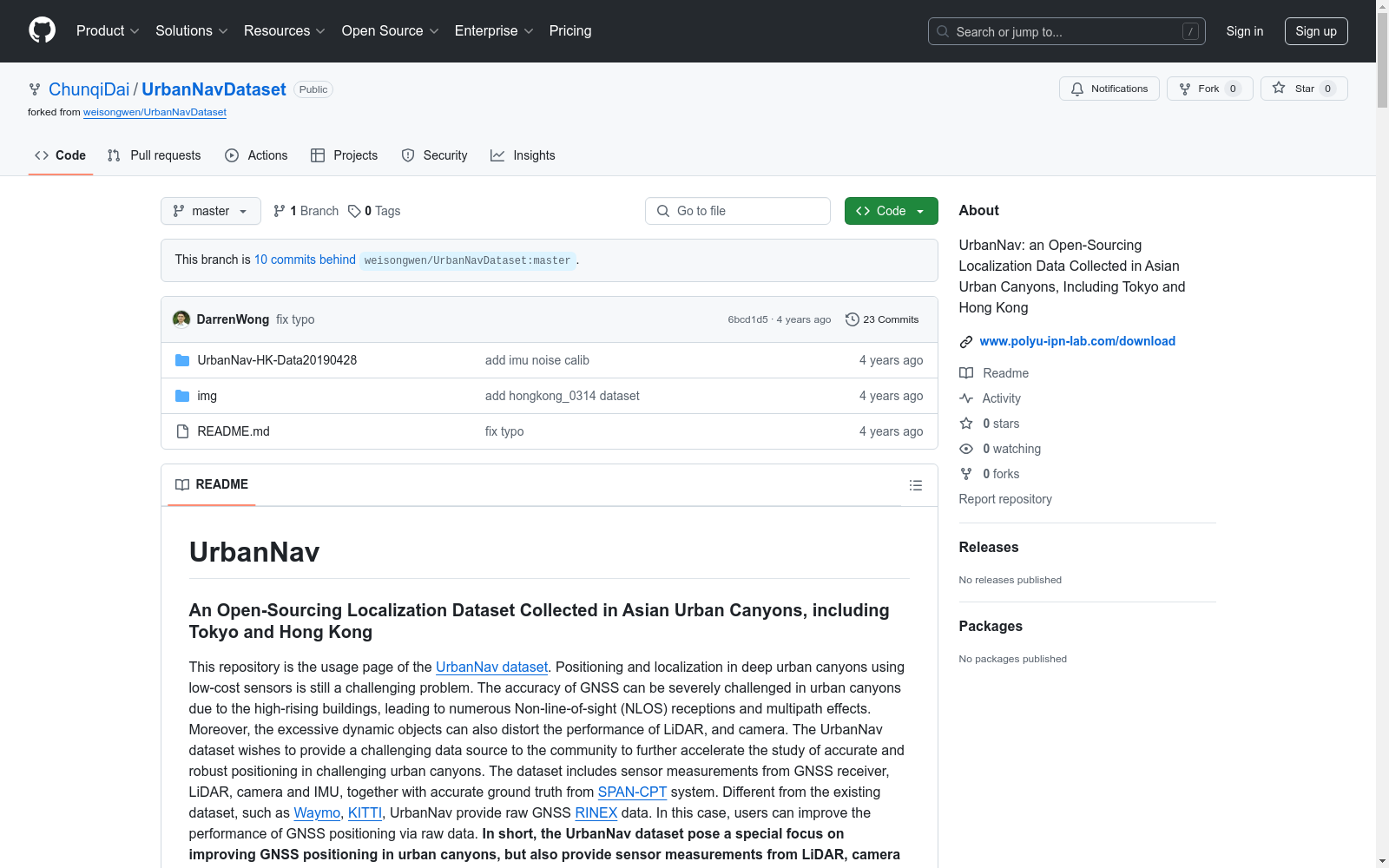Open commit message 'add hongkong_0314 dataset'
Image resolution: width=1389 pixels, height=868 pixels.
point(563,396)
